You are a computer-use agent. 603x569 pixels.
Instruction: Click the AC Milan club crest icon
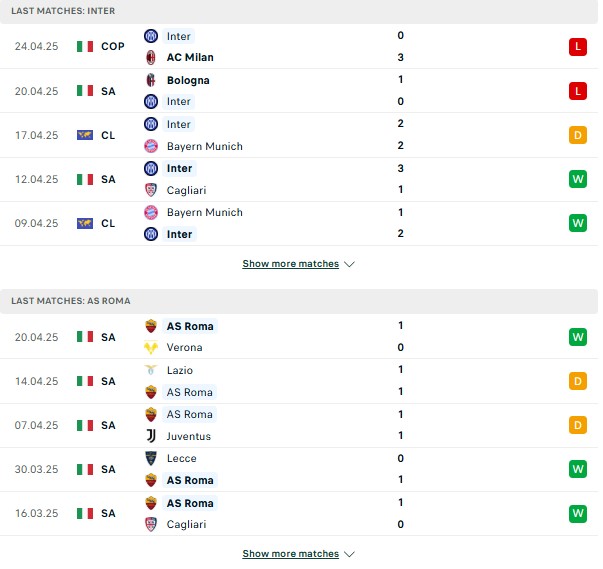click(151, 57)
